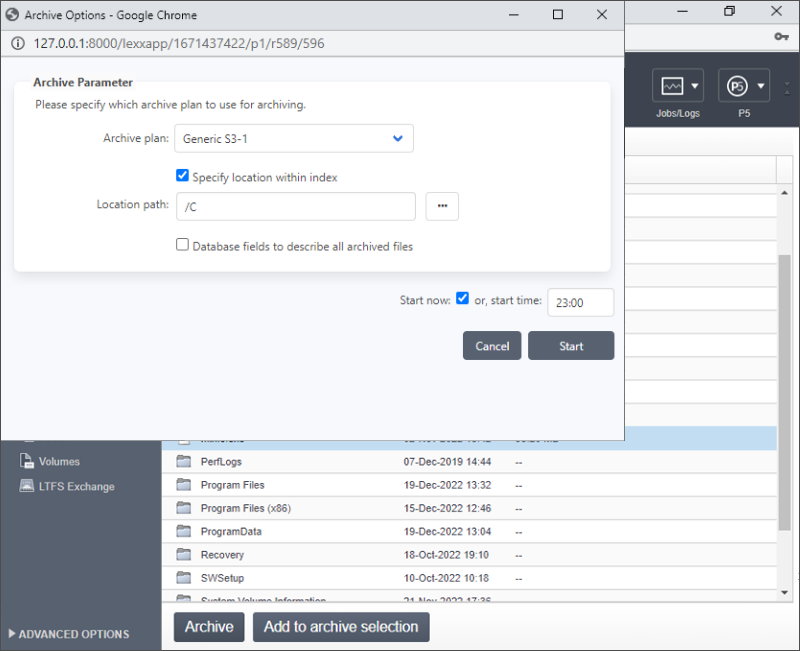
Task: Click the site information icon in address bar
Action: click(18, 43)
